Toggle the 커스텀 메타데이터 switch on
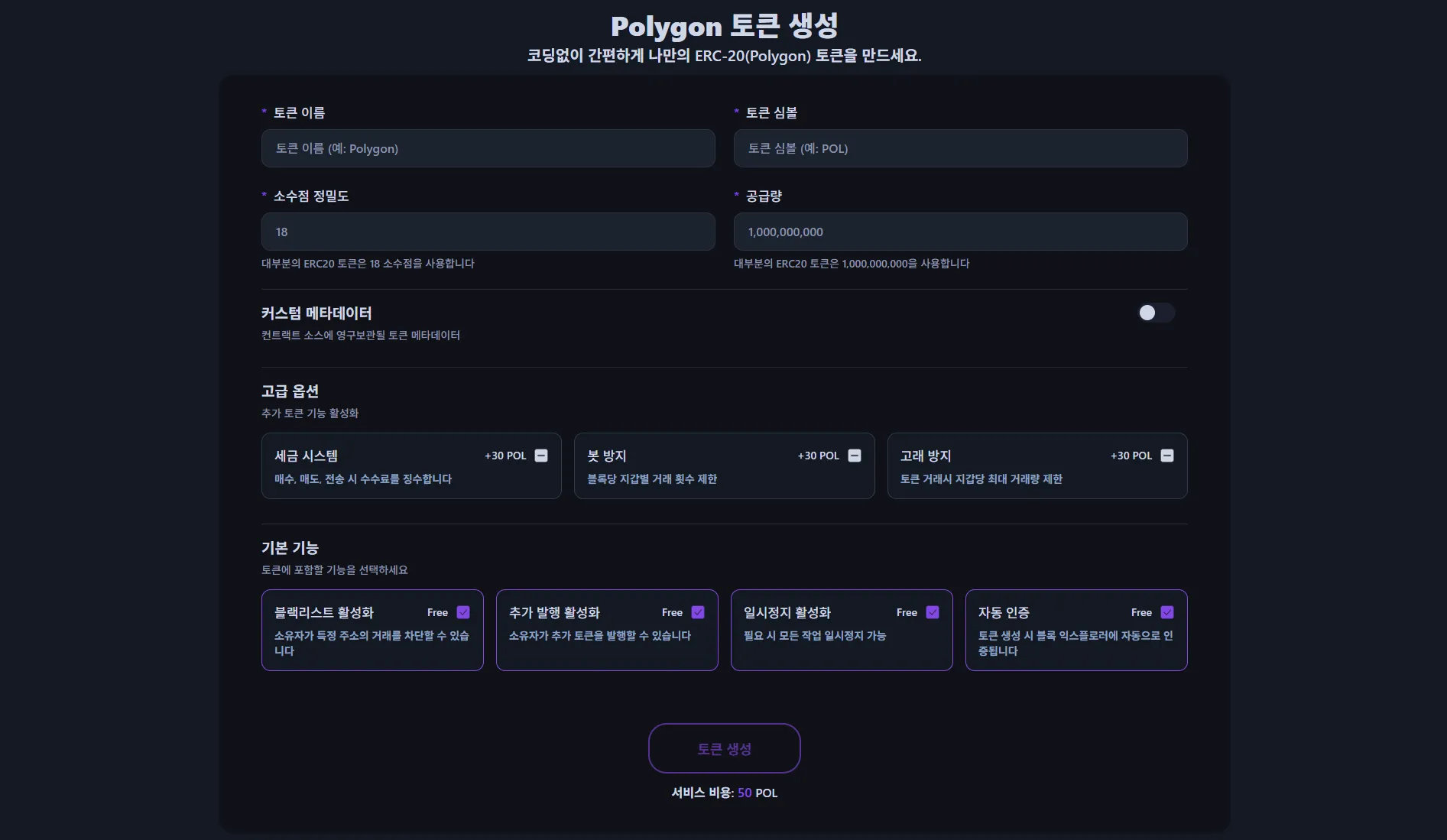Image resolution: width=1447 pixels, height=840 pixels. click(x=1155, y=313)
